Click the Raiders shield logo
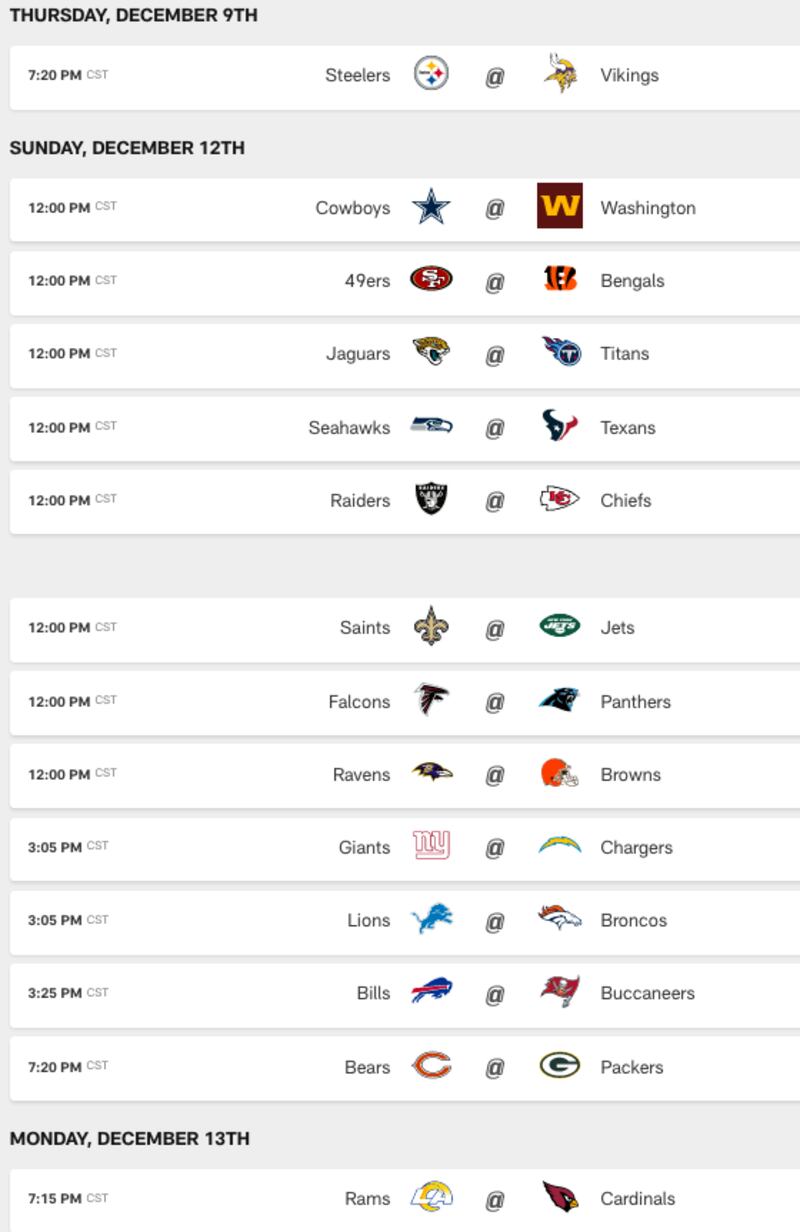The width and height of the screenshot is (800, 1232). [x=431, y=500]
